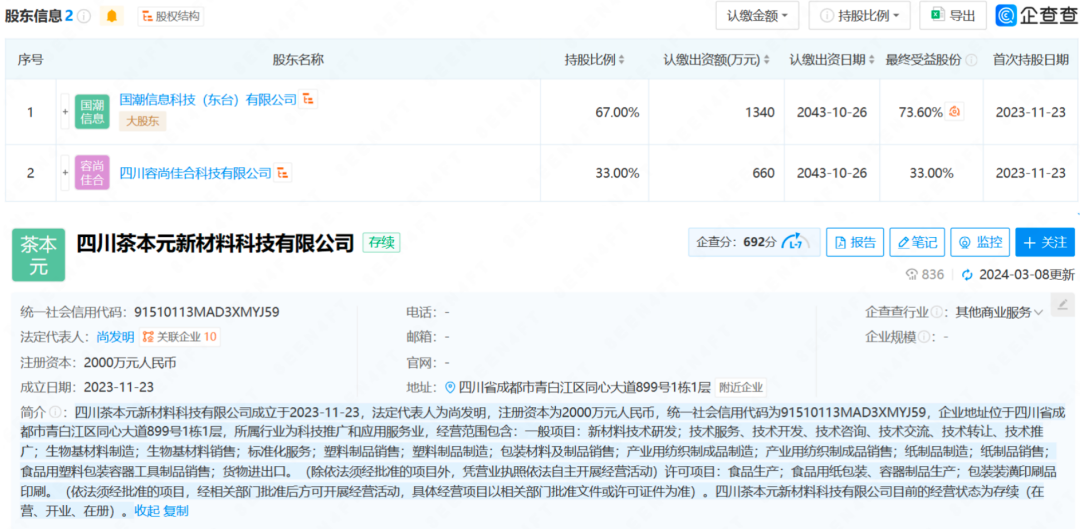Screen dimensions: 1080x529
Task: Open the 股权结构 equity structure view
Action: [171, 16]
